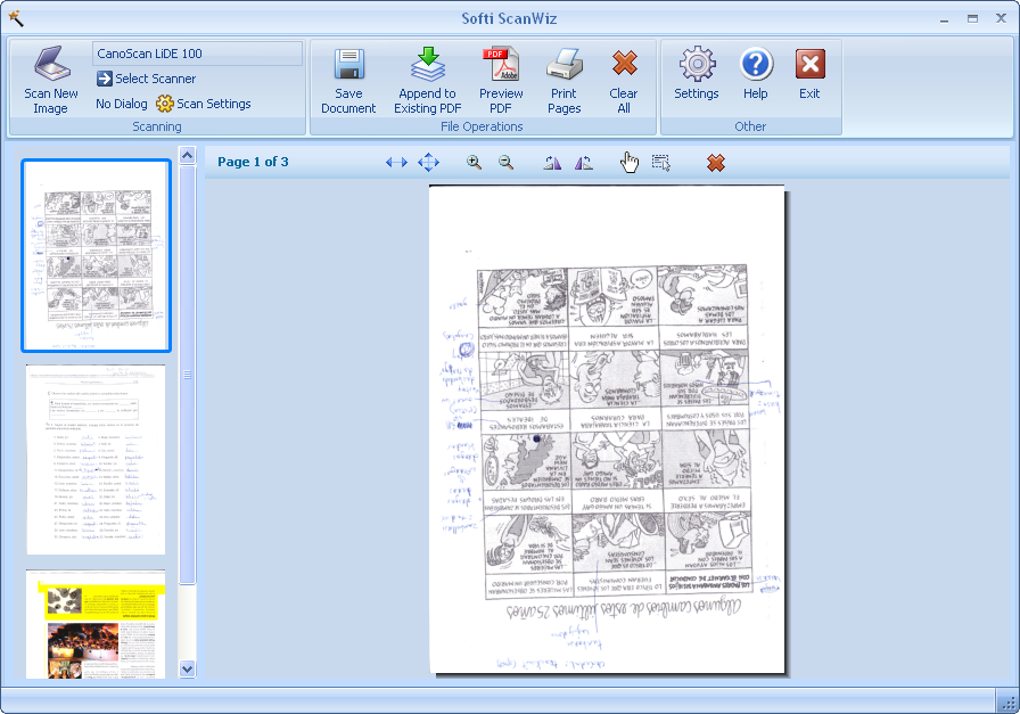The image size is (1020, 714).
Task: Delete the current page with the red X
Action: (x=716, y=163)
